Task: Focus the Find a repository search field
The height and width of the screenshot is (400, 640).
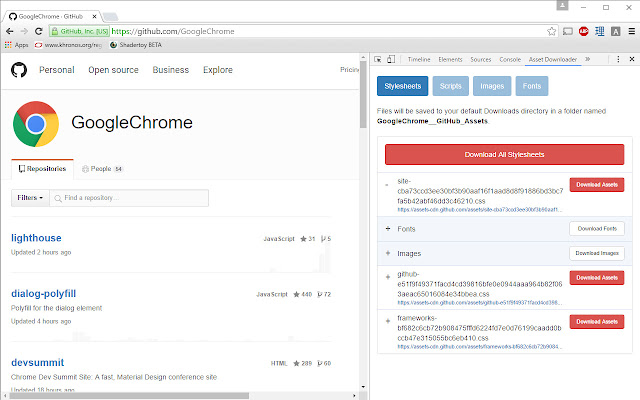Action: pyautogui.click(x=129, y=198)
